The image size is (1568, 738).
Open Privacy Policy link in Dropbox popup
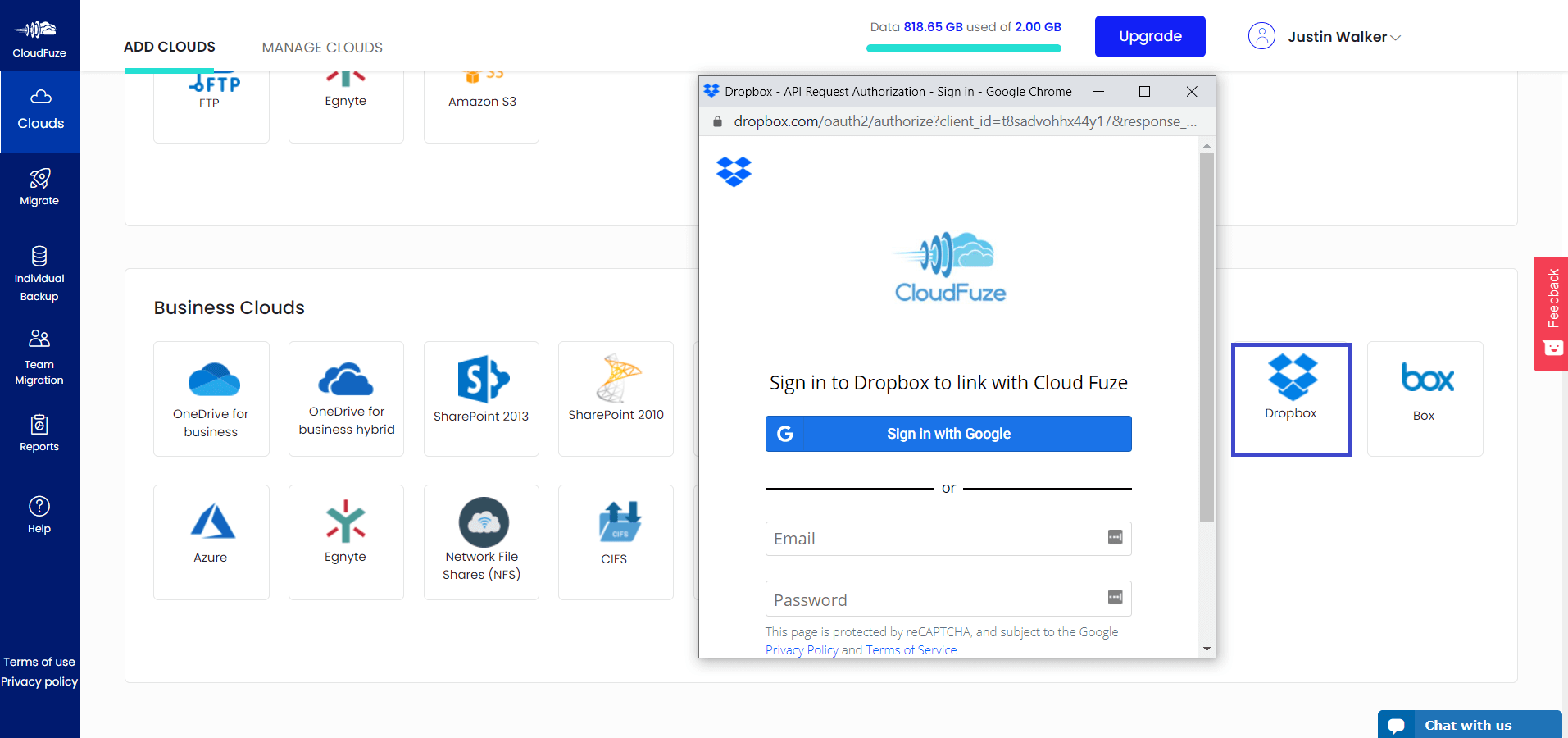[802, 650]
